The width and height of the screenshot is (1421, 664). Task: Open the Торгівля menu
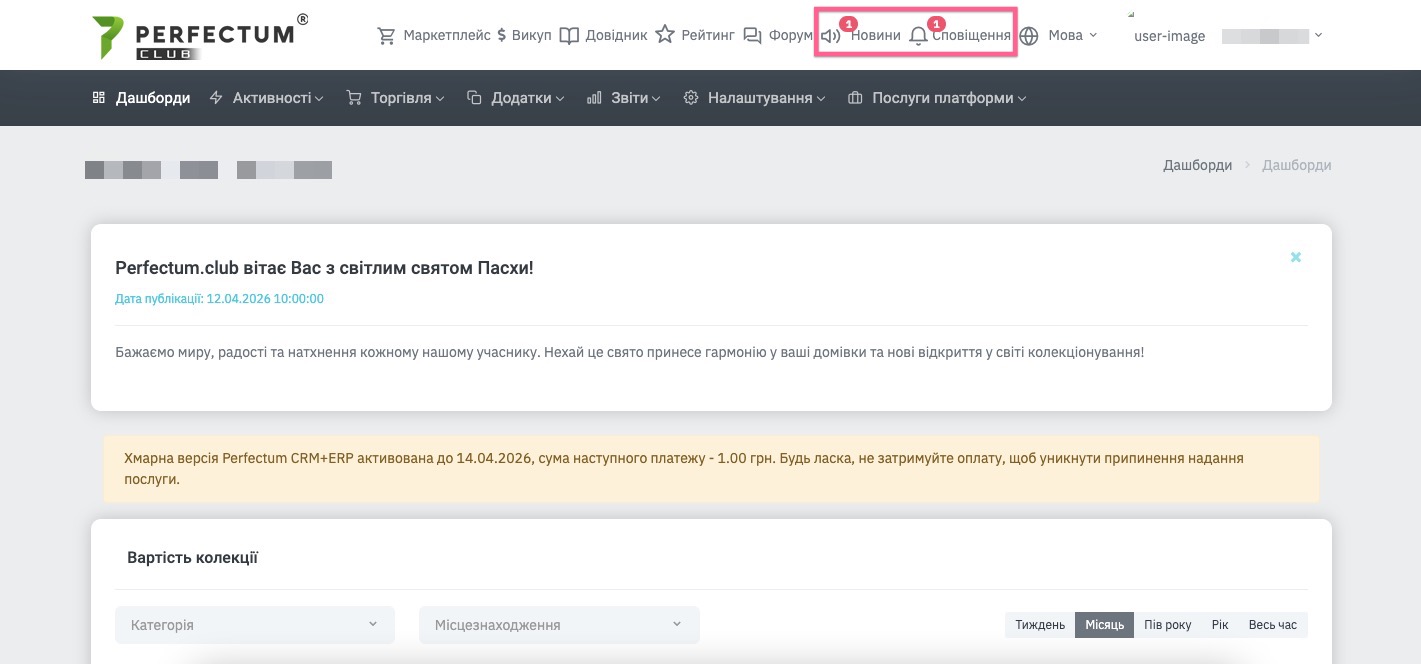395,98
